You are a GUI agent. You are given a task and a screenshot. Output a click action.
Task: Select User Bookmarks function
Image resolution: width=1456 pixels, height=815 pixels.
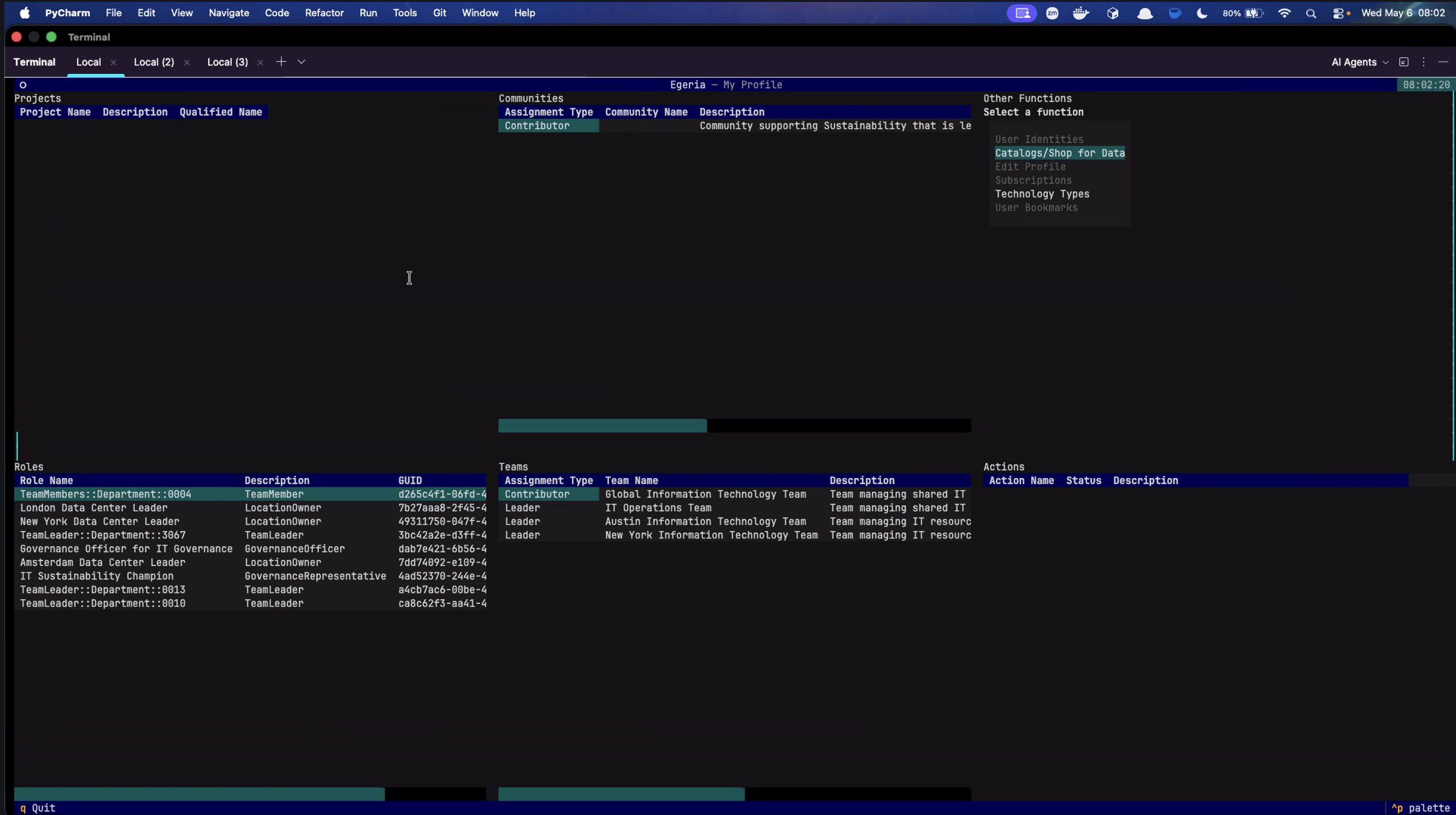tap(1036, 208)
